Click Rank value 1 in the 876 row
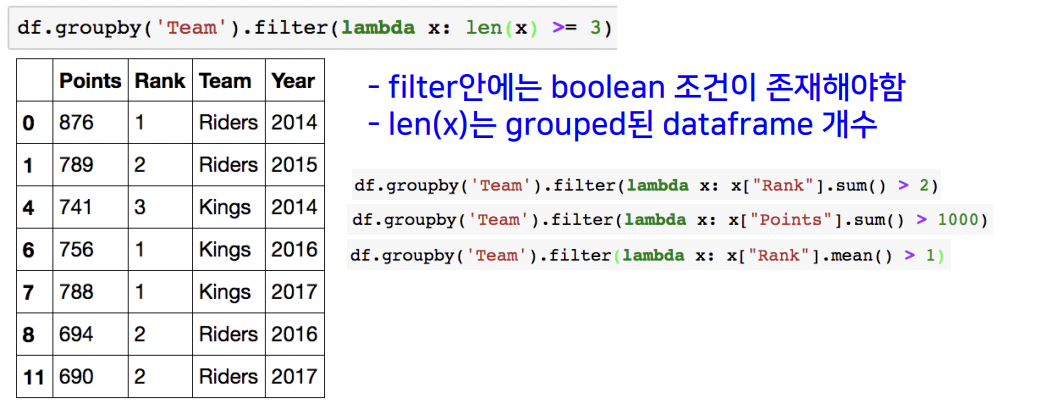Viewport: 1044px width, 412px height. coord(139,123)
